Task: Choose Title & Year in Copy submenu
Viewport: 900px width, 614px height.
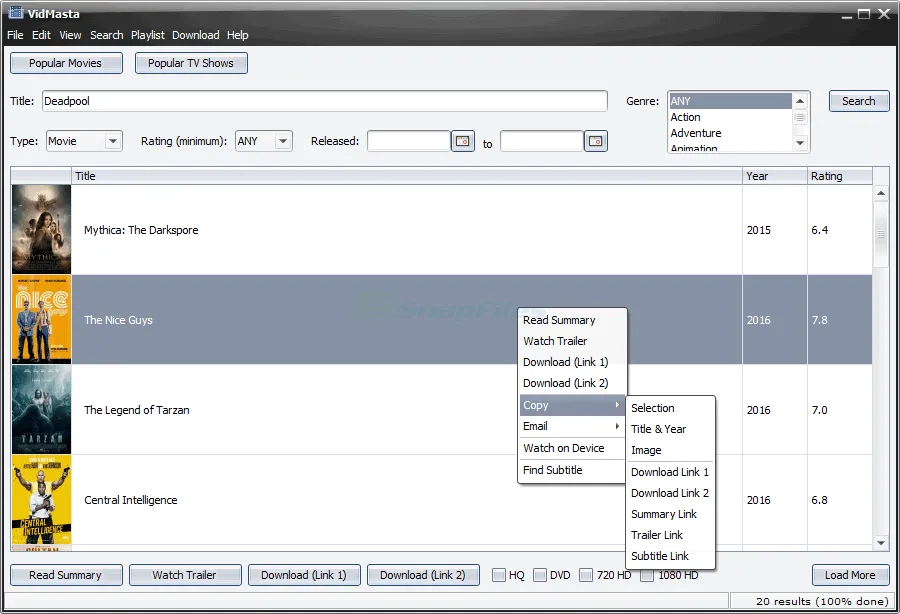Action: point(670,429)
